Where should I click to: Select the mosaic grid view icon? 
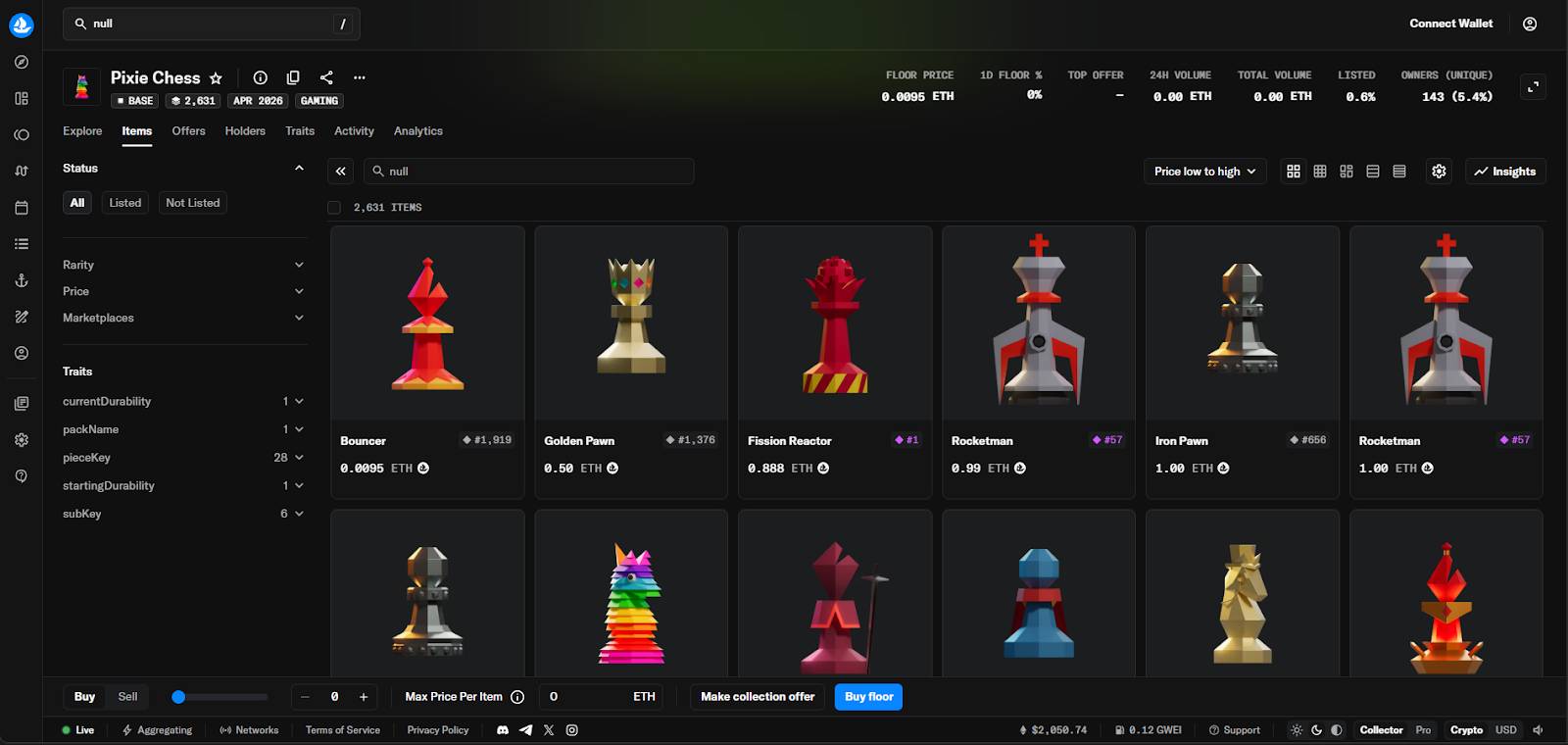[1347, 172]
